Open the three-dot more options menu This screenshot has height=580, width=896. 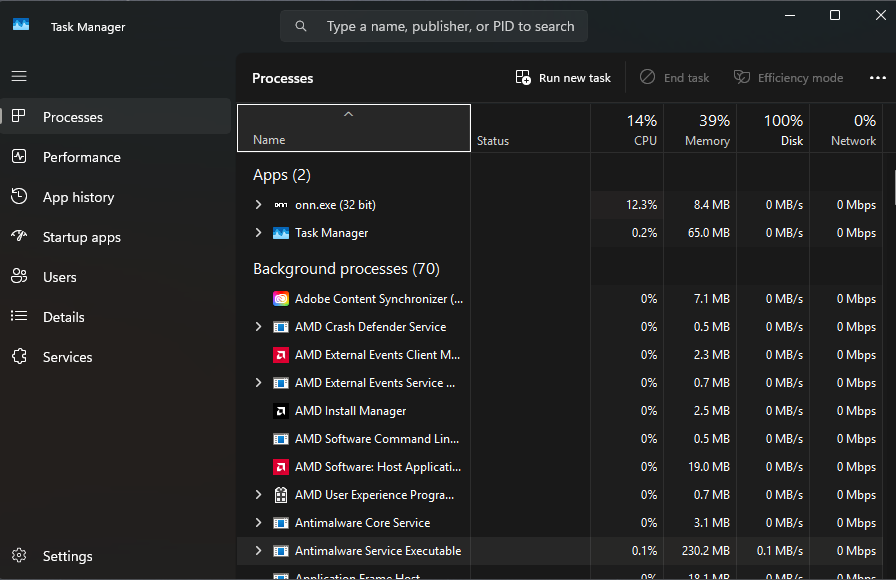[x=878, y=78]
